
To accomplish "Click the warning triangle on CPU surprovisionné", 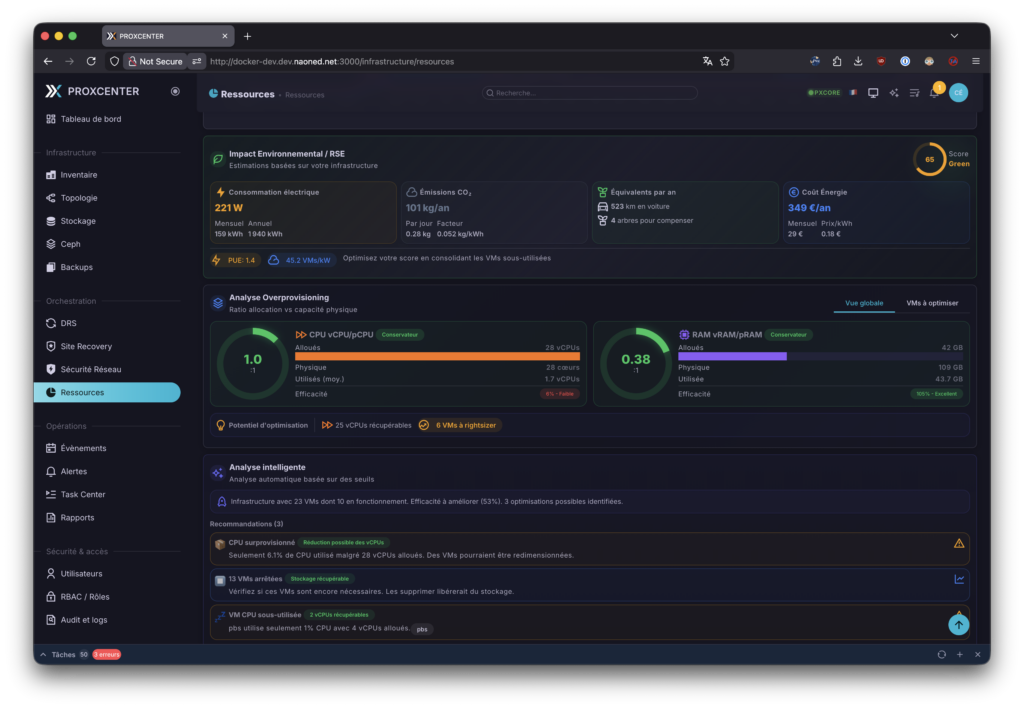I will pyautogui.click(x=958, y=543).
